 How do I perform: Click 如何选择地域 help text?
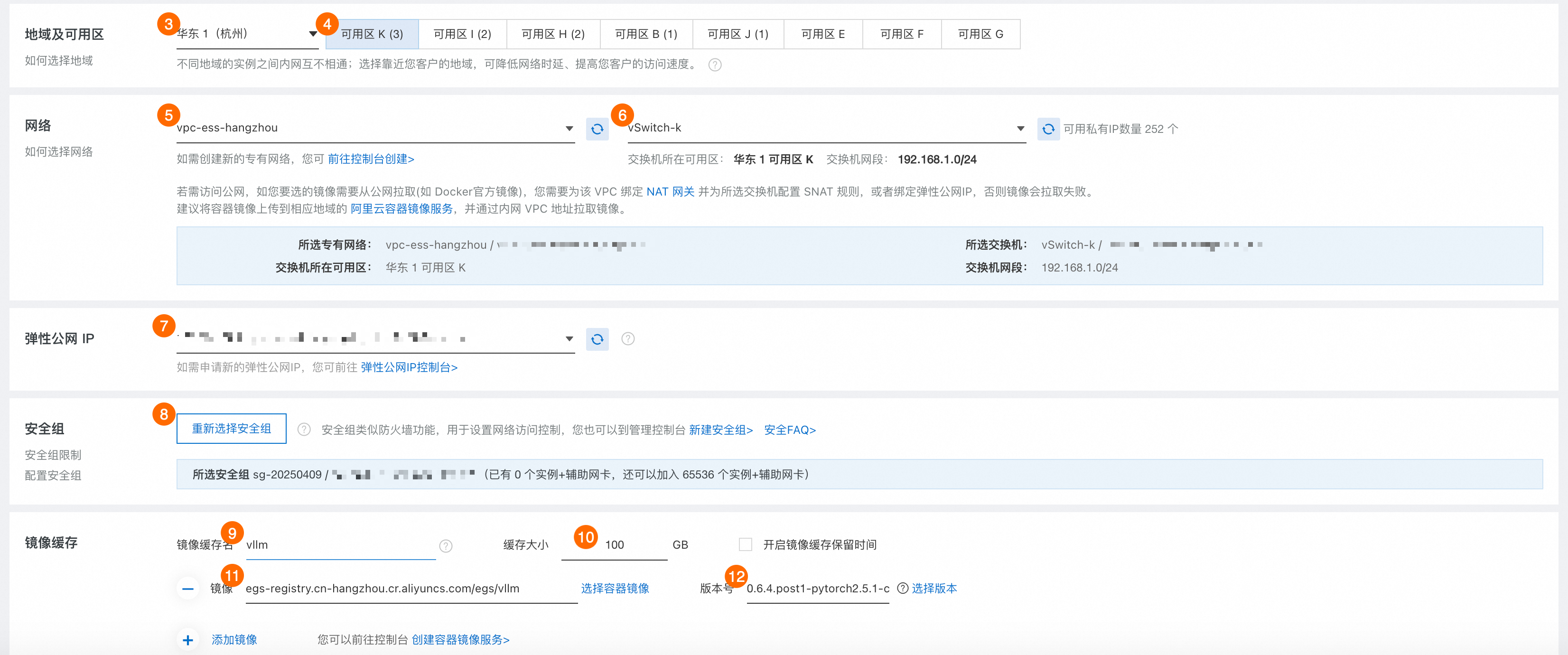coord(58,61)
